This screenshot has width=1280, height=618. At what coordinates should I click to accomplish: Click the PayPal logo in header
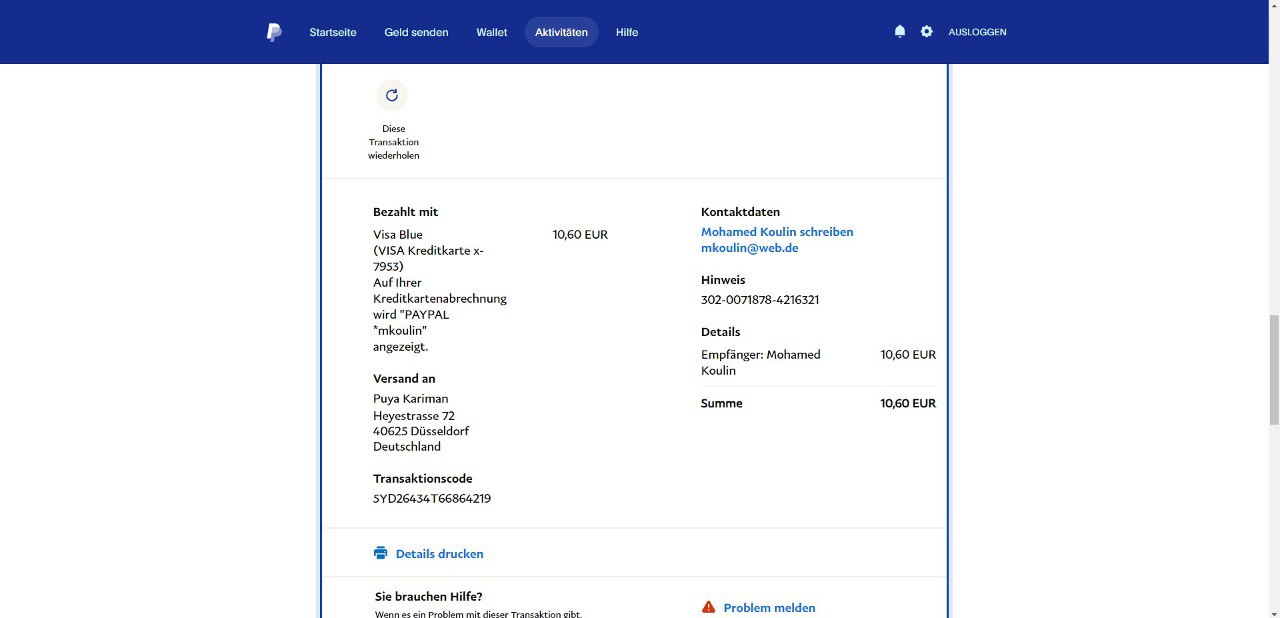pos(274,32)
